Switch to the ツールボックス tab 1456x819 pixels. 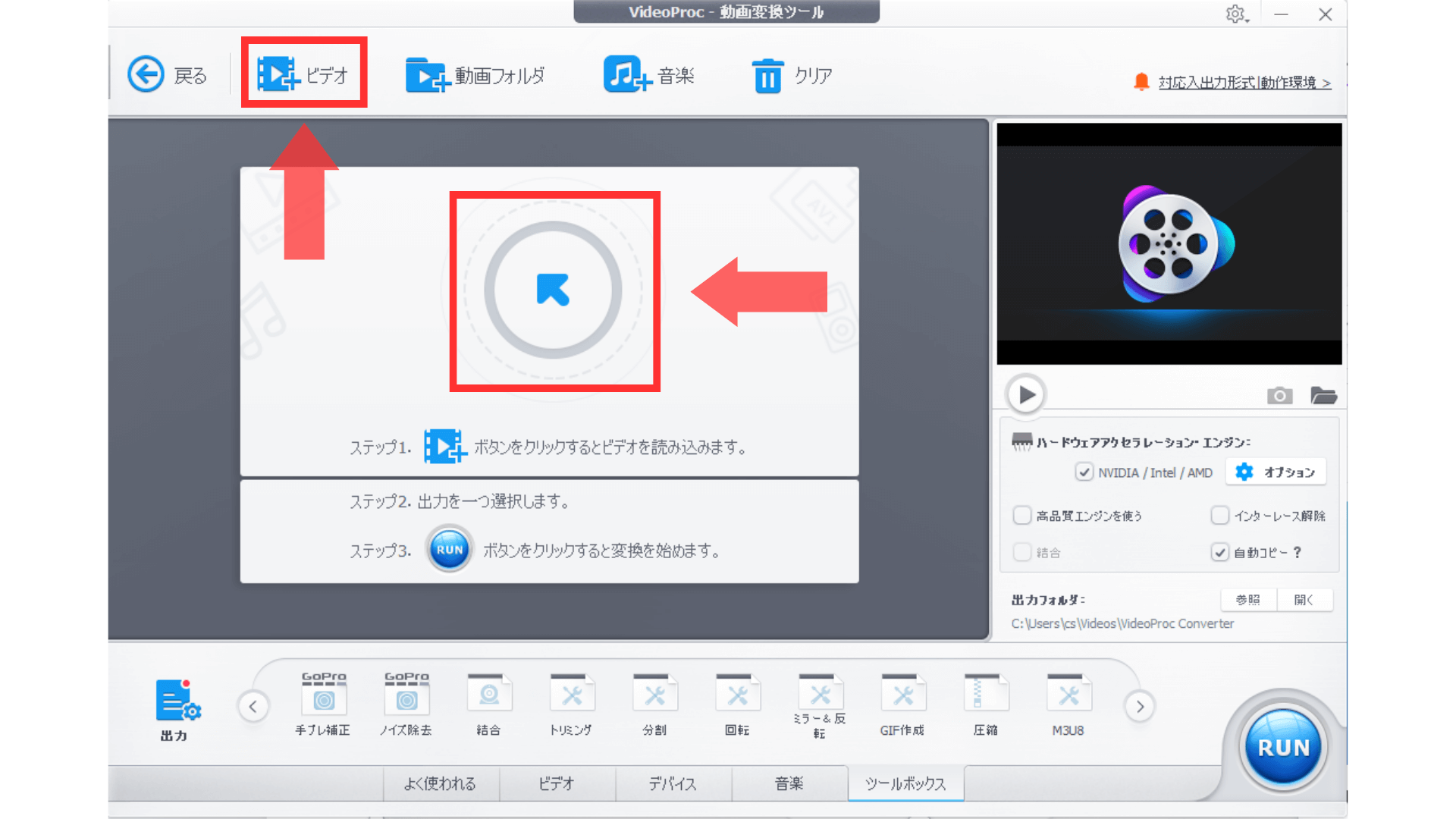(905, 783)
